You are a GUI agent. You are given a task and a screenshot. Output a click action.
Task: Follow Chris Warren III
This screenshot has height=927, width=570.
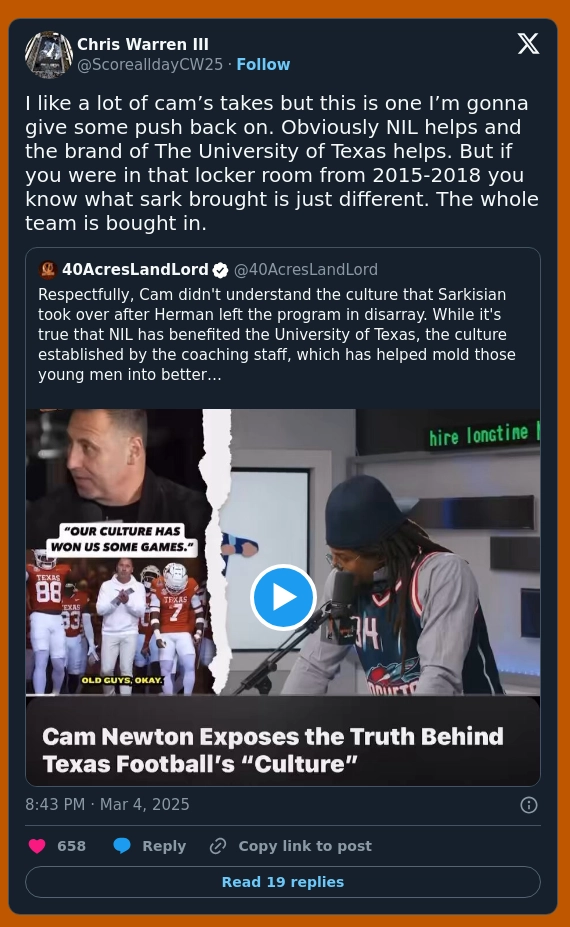(263, 64)
